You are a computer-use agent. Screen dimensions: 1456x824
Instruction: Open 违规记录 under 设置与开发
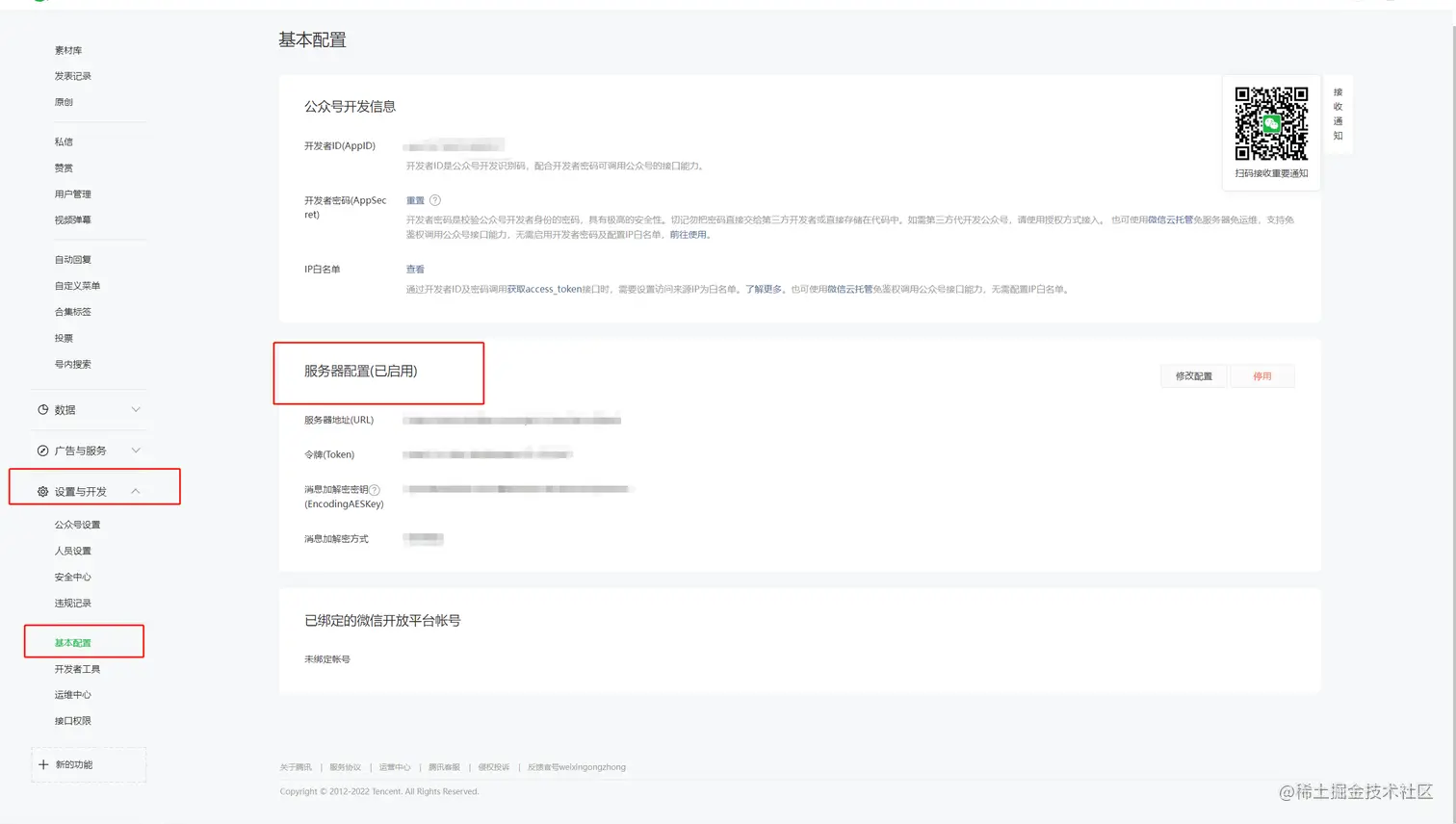pos(73,604)
